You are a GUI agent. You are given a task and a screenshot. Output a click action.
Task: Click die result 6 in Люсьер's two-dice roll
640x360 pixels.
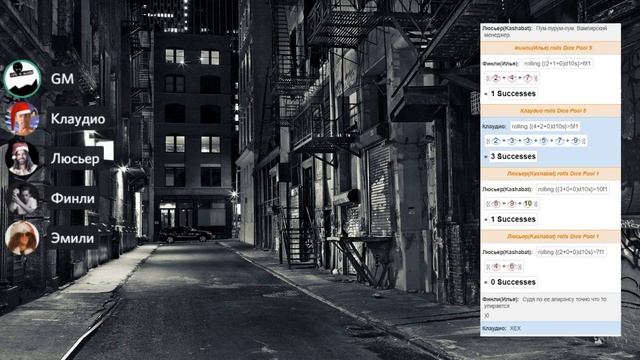(511, 267)
